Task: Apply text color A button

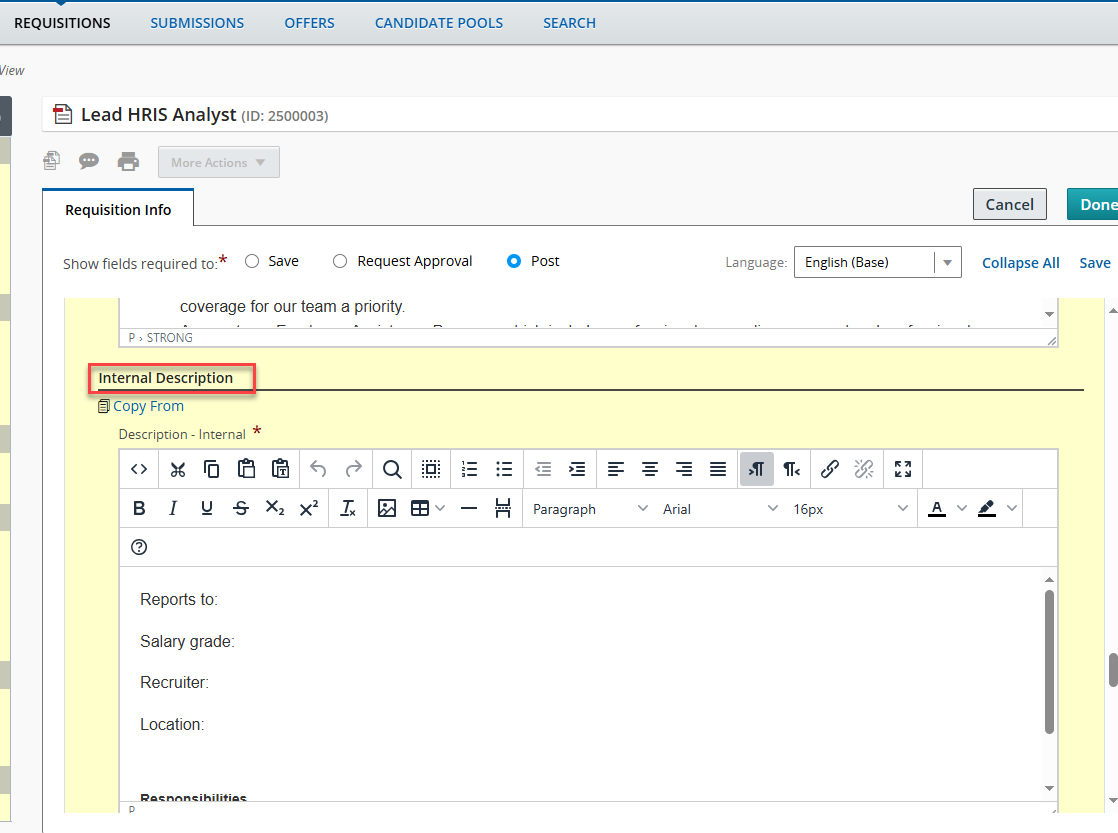Action: click(937, 509)
